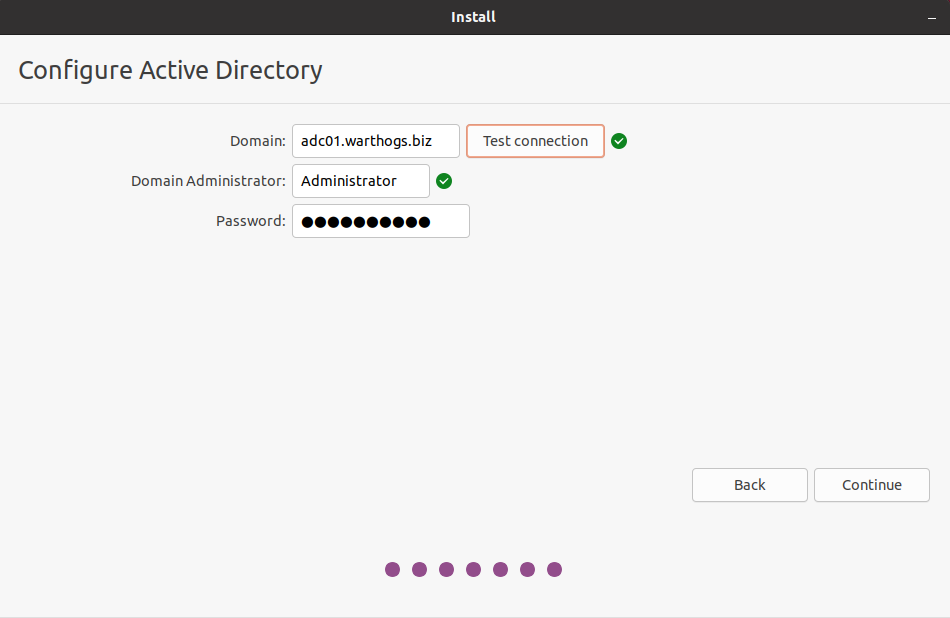Click the Domain Administrator label

pyautogui.click(x=208, y=181)
